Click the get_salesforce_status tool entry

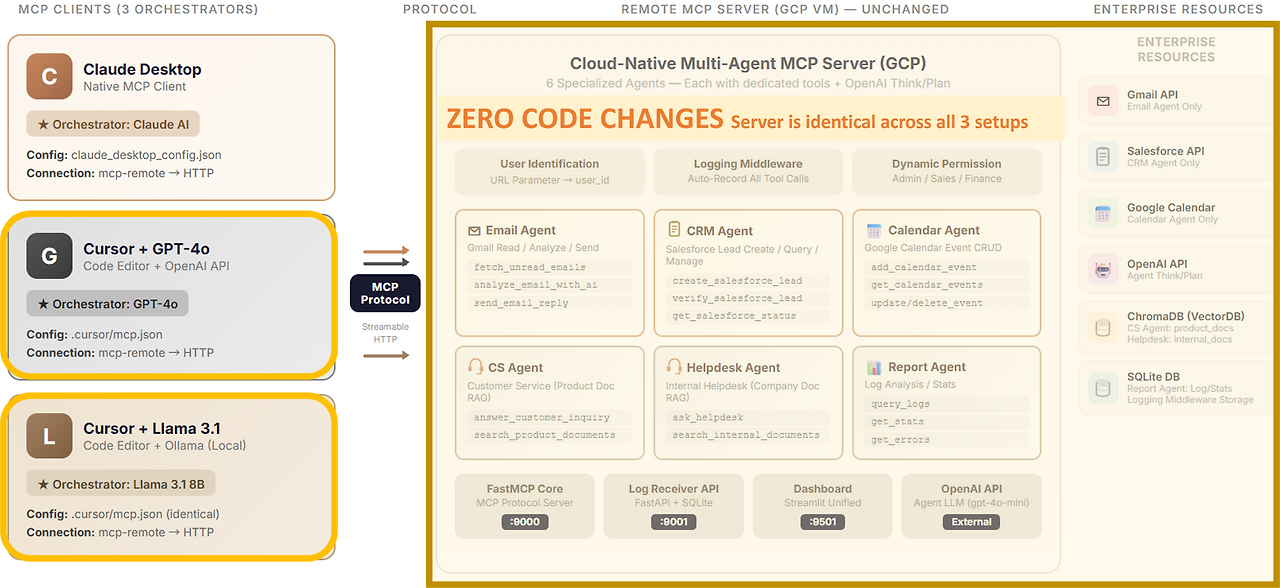click(749, 316)
